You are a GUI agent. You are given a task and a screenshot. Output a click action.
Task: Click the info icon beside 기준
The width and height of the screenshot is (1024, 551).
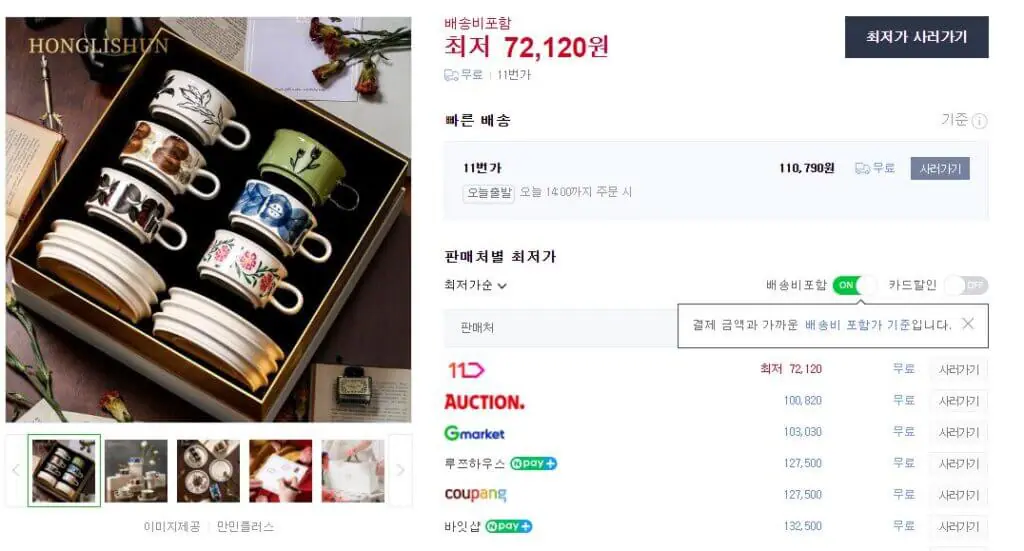coord(980,121)
